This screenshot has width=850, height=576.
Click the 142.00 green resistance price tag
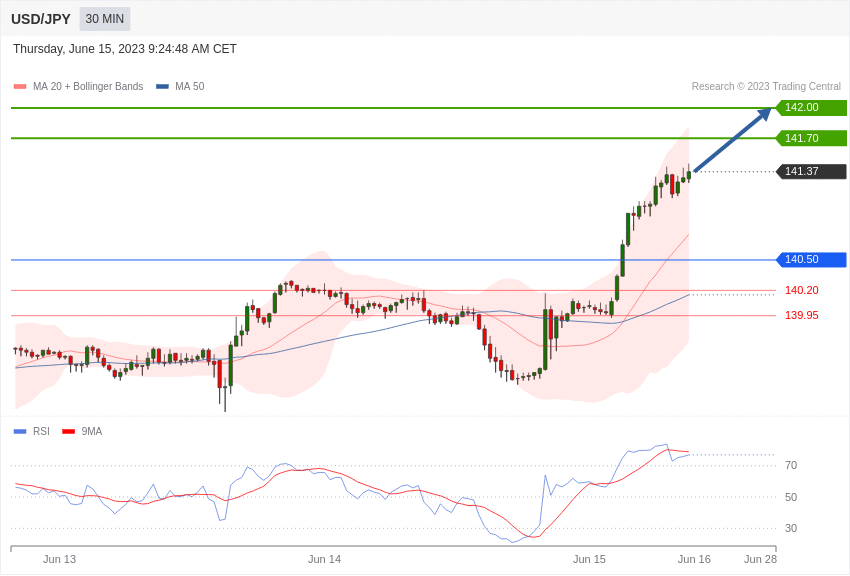810,107
